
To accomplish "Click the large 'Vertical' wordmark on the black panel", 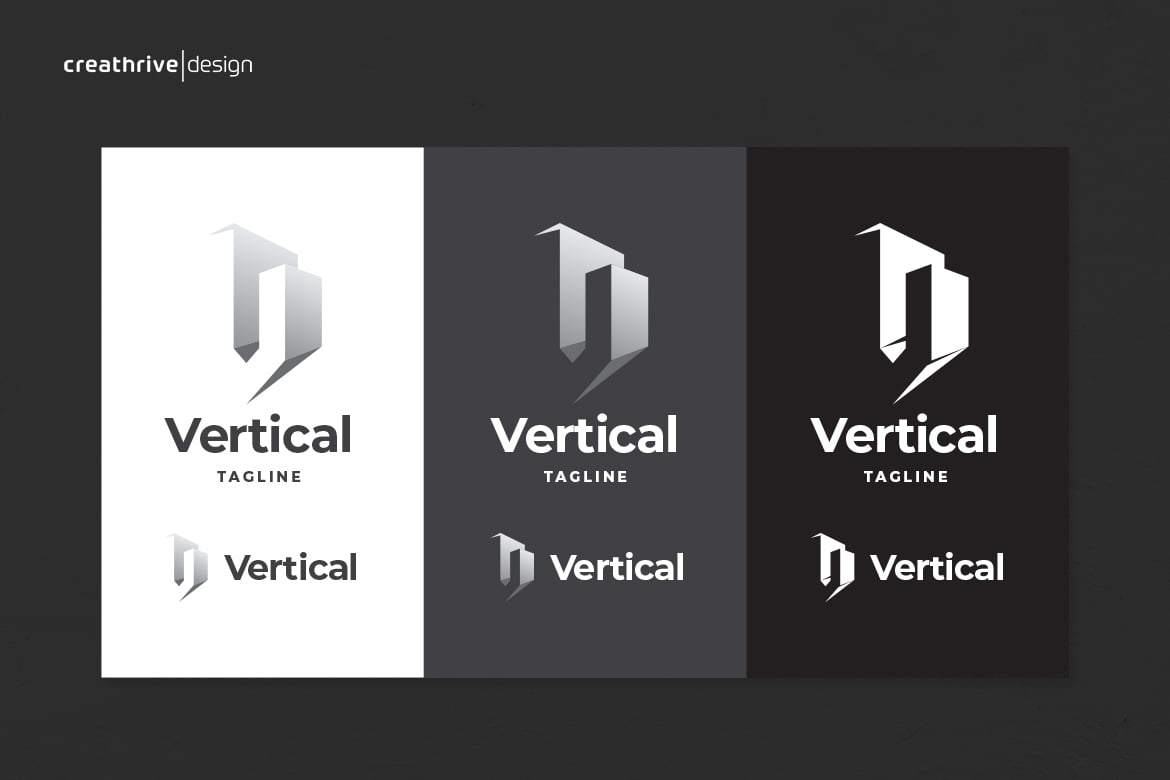I will (904, 435).
